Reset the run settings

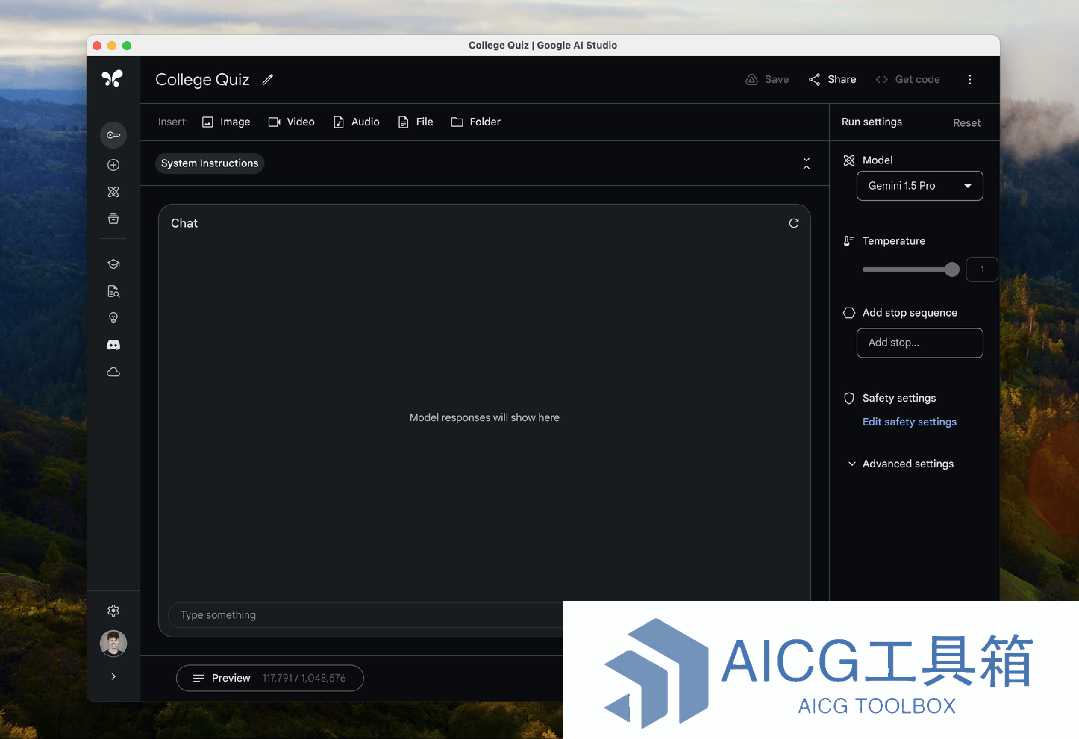click(967, 122)
